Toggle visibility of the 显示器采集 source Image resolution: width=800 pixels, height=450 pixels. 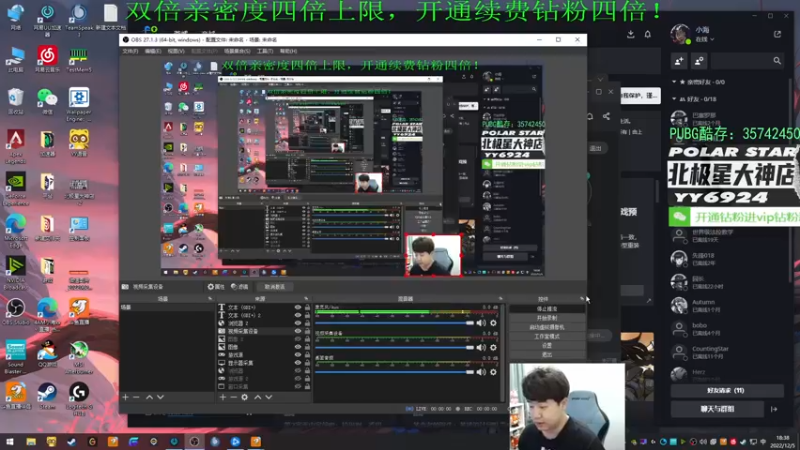pyautogui.click(x=297, y=363)
